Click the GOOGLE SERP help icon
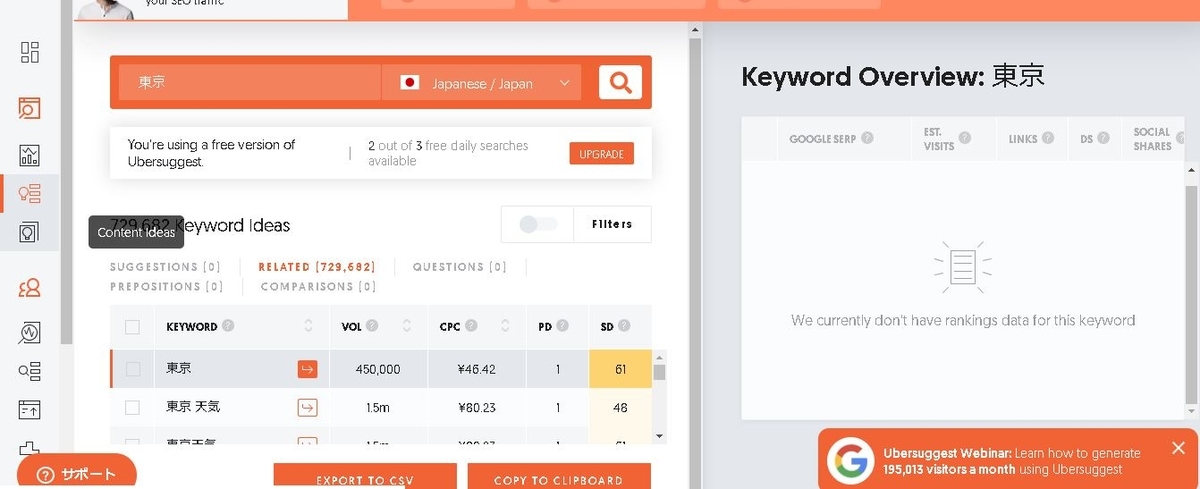Screen dimensions: 1200x489 [867, 138]
